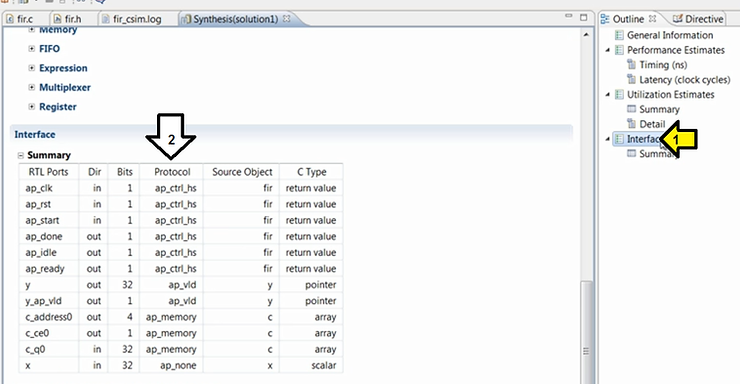This screenshot has width=740, height=384.
Task: Expand the FIFO section
Action: tap(32, 49)
